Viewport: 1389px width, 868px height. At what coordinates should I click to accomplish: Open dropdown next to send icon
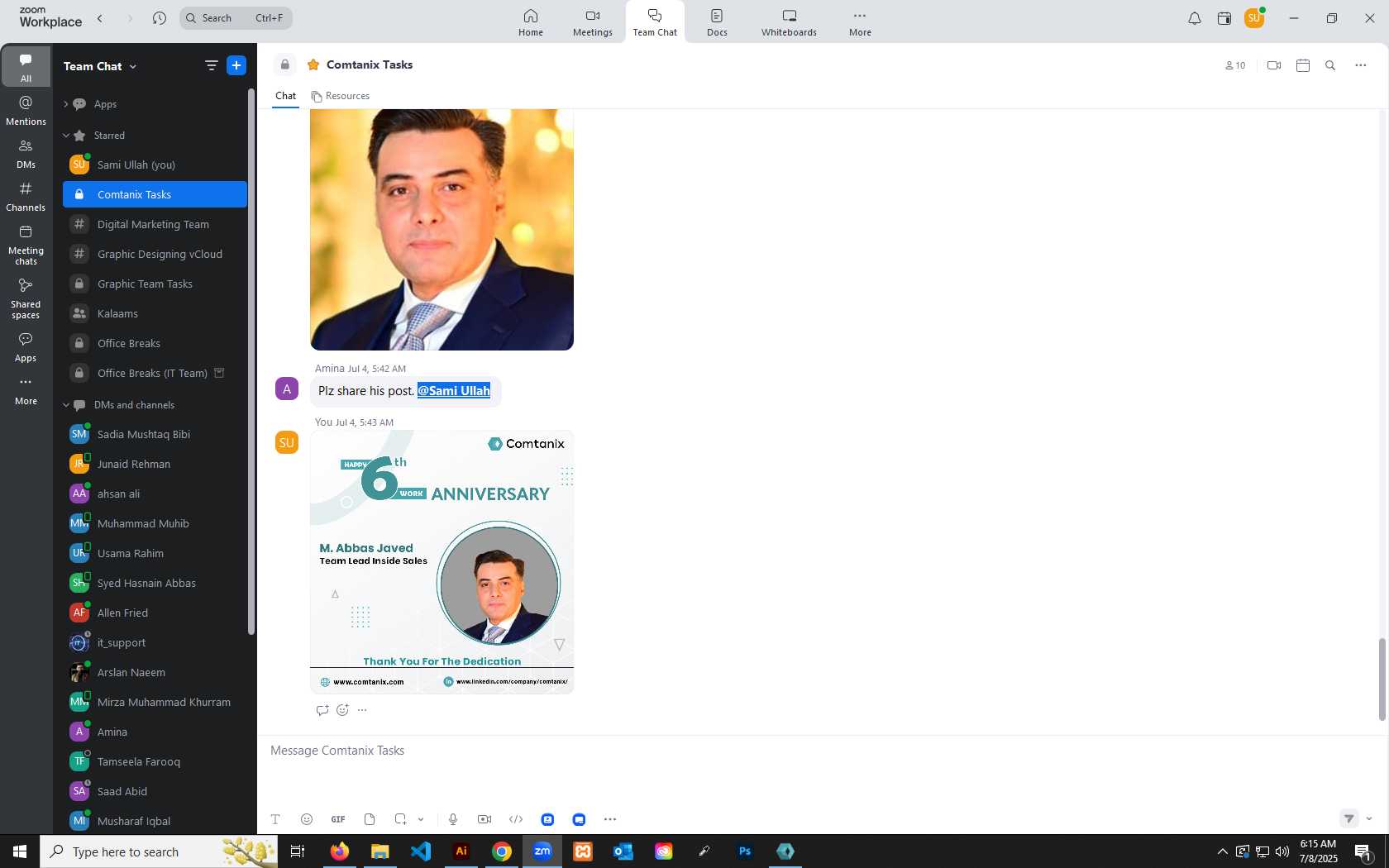coord(1369,818)
